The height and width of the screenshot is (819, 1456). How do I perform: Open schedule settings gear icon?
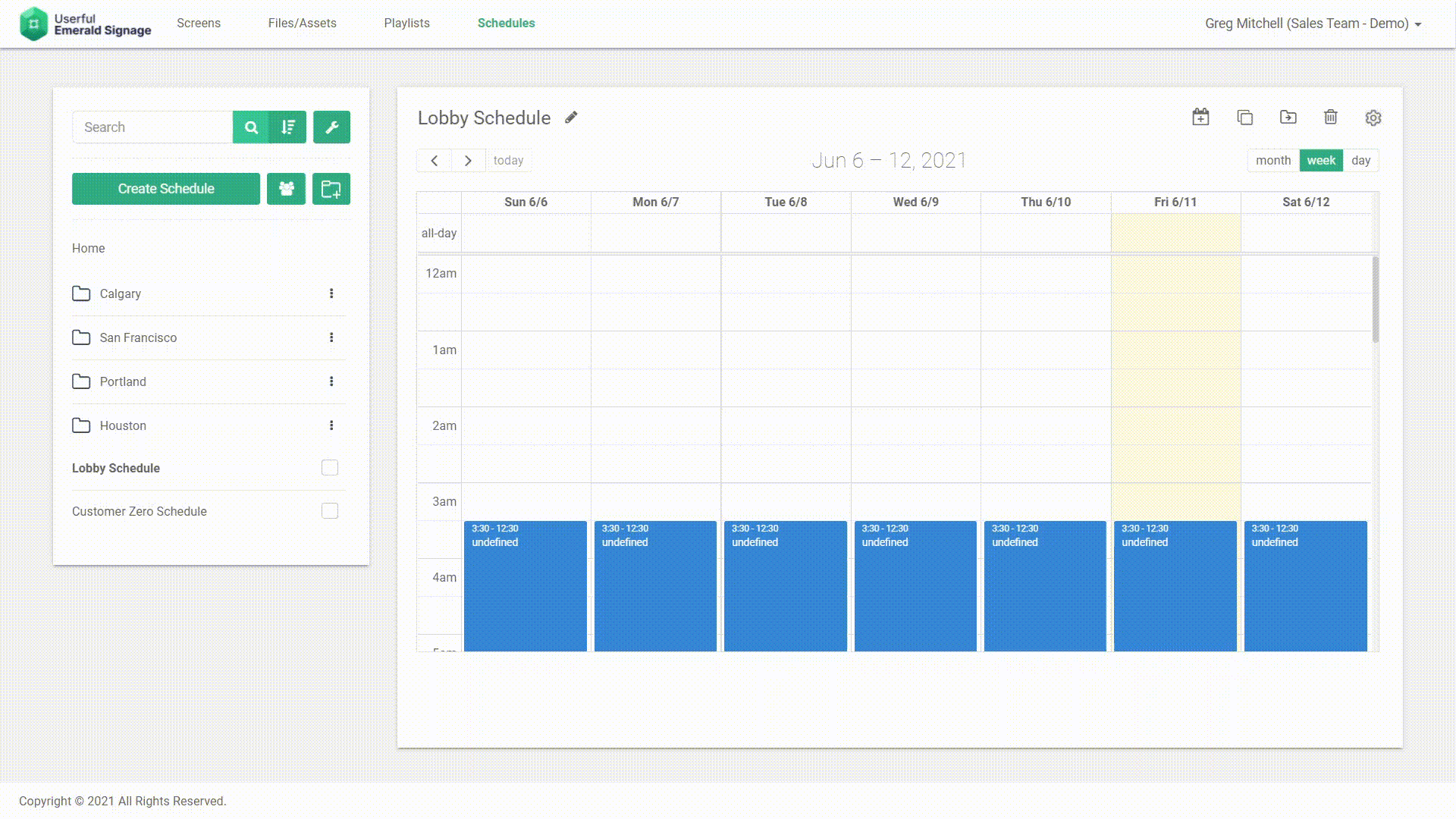point(1373,118)
